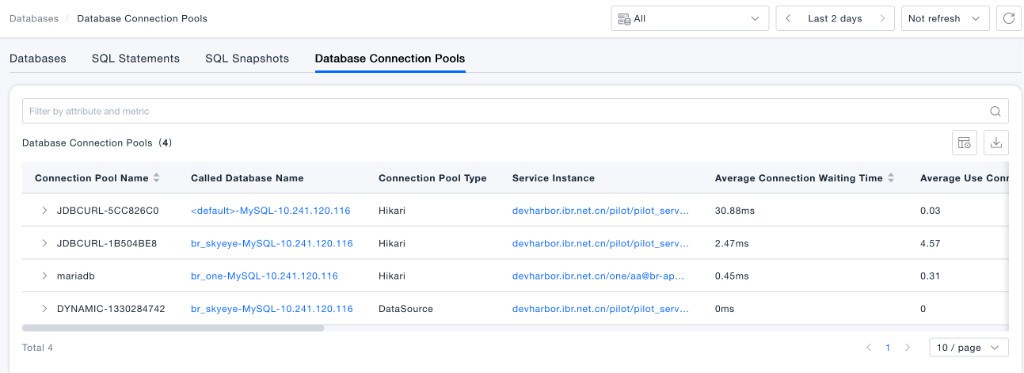Click Hikari type in mariadb row
The height and width of the screenshot is (373, 1024).
(392, 276)
